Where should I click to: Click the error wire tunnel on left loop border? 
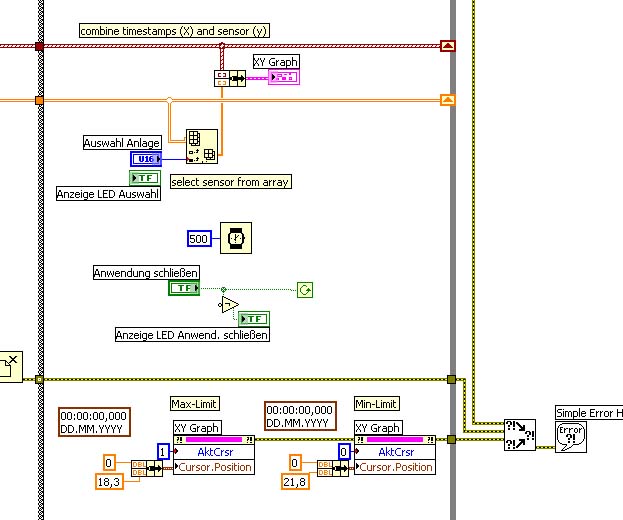click(39, 380)
